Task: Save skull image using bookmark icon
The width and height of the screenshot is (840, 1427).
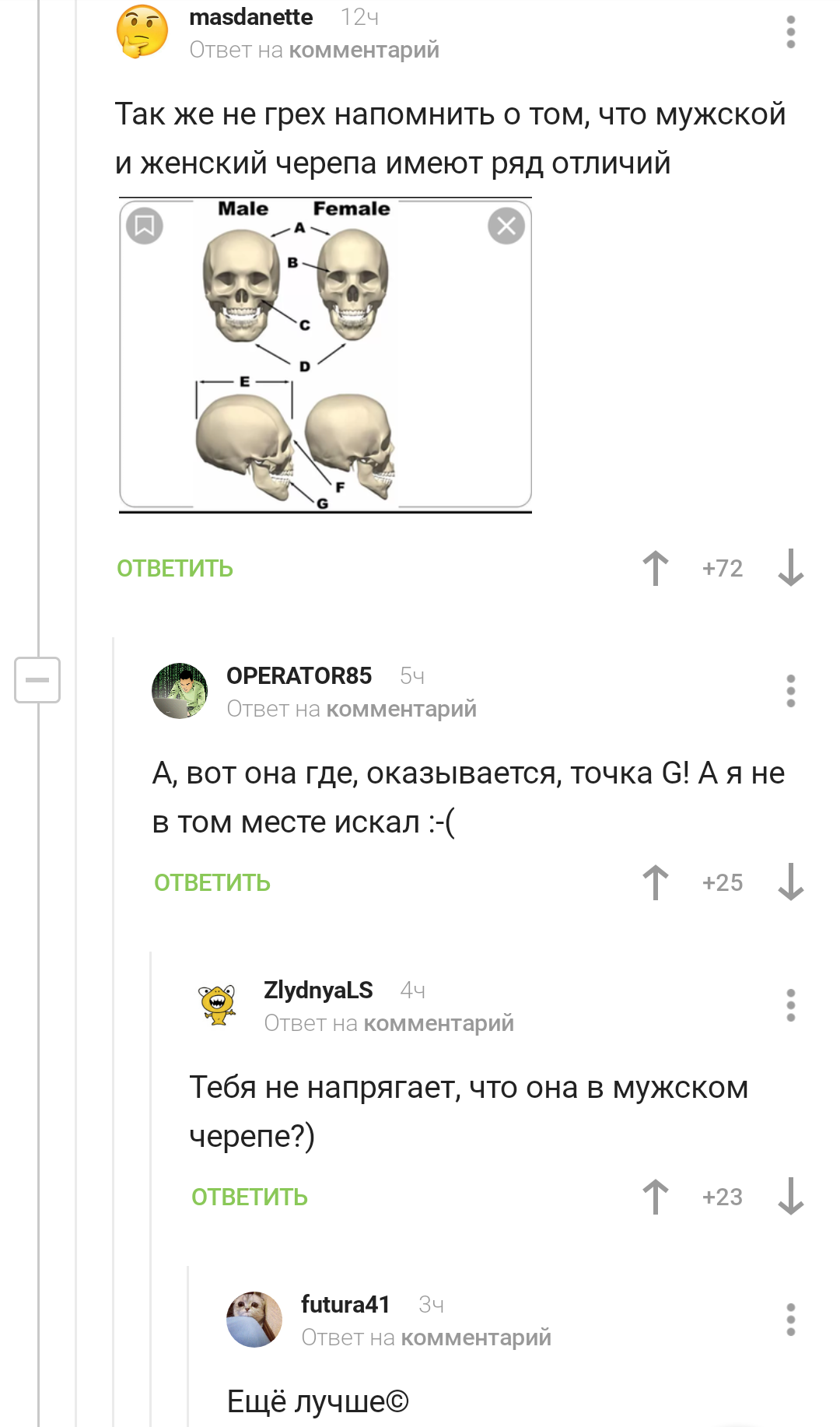Action: coord(145,226)
